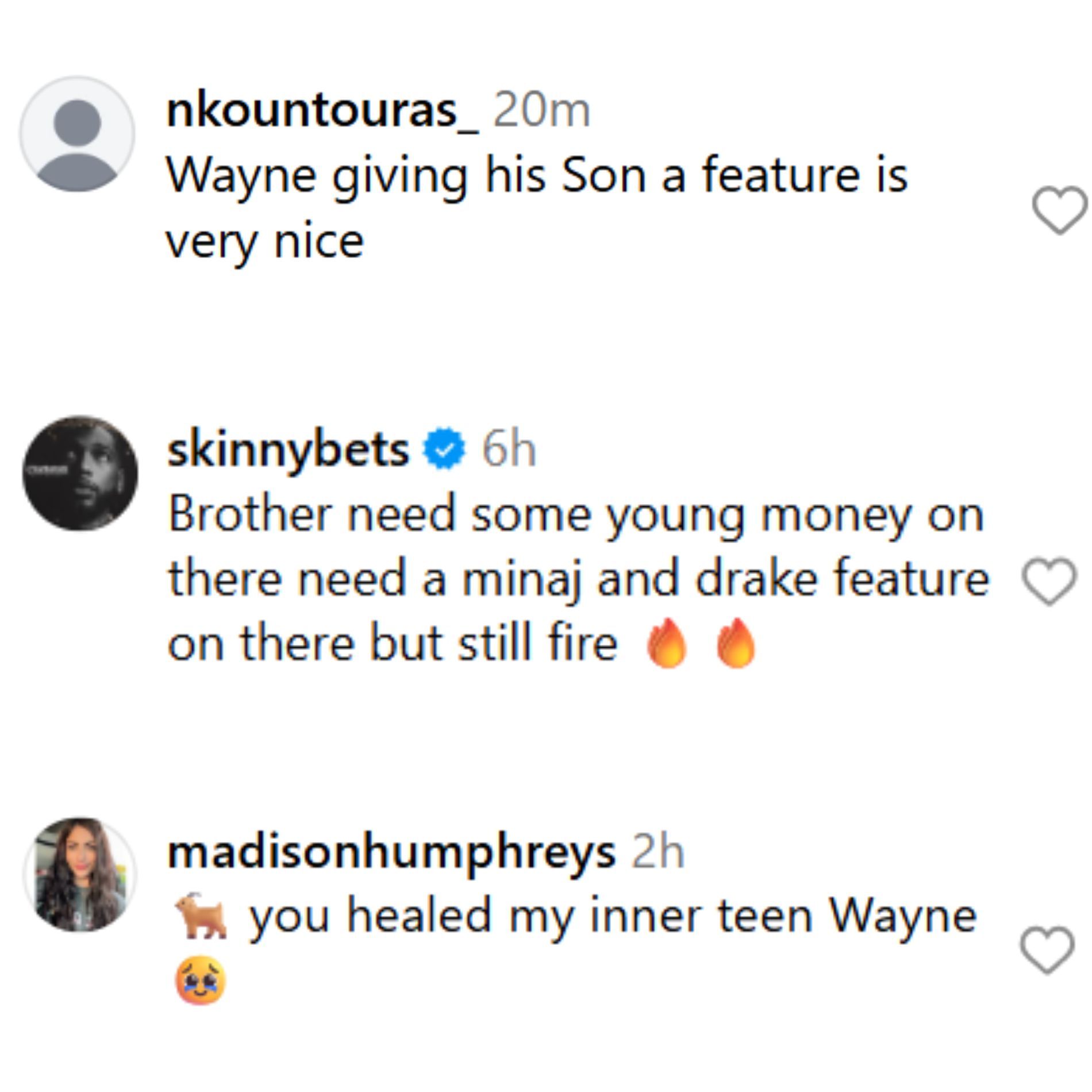Like the madisonhumphreys comment with heart
The image size is (1092, 1092).
(1047, 950)
